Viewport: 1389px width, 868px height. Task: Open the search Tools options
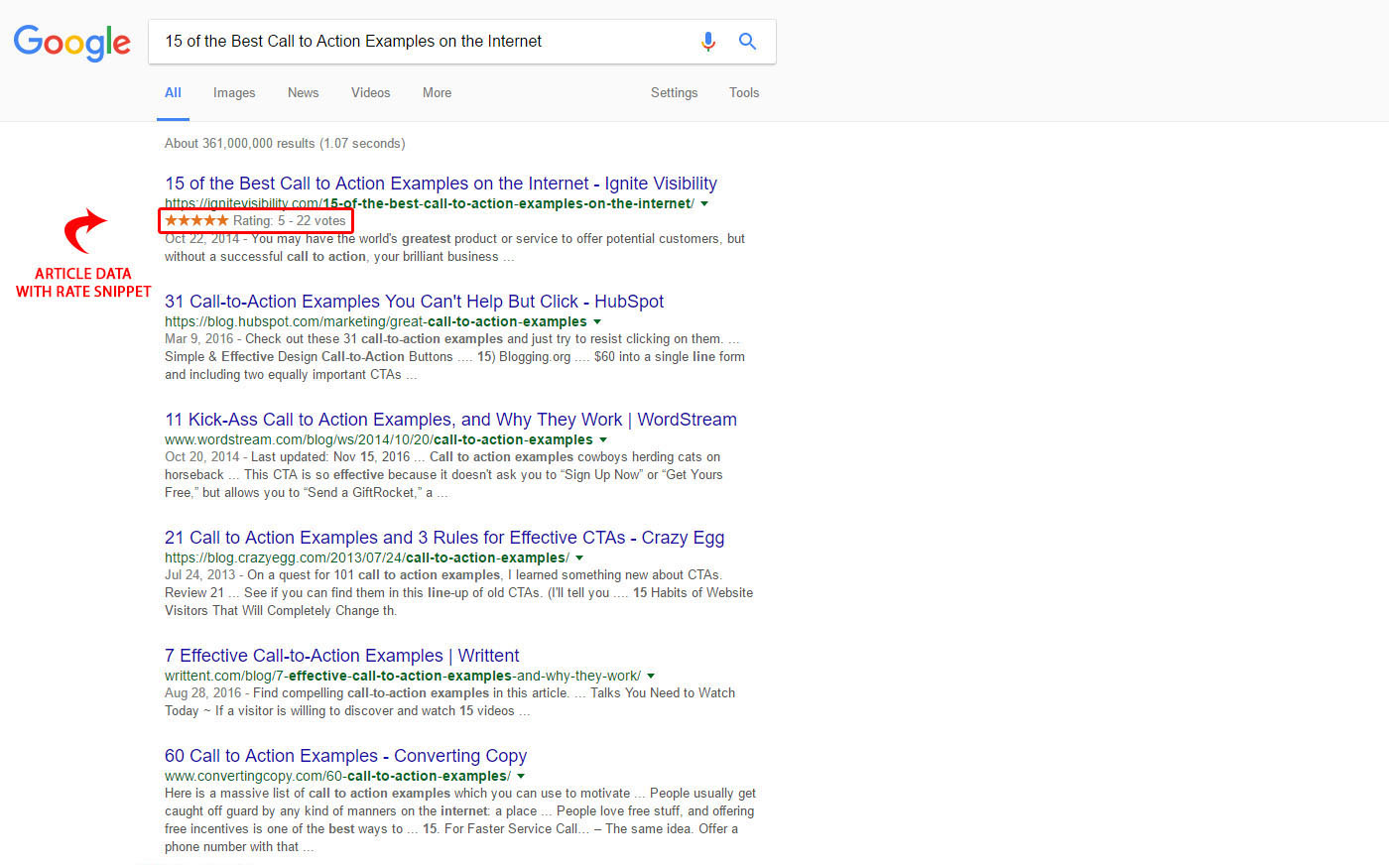pyautogui.click(x=744, y=93)
